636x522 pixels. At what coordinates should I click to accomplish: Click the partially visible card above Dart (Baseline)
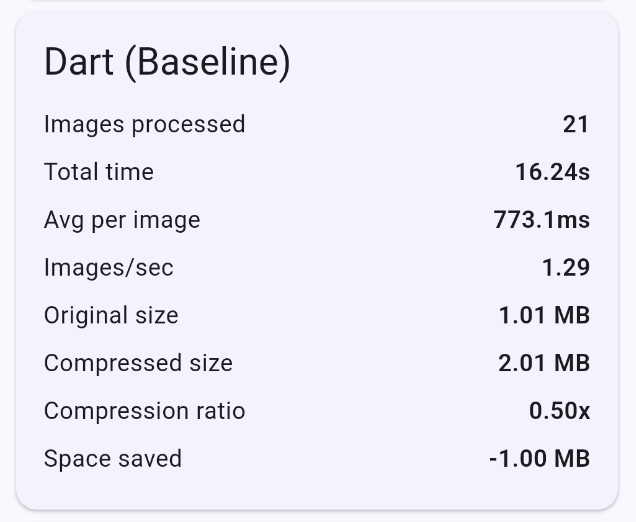(318, 2)
